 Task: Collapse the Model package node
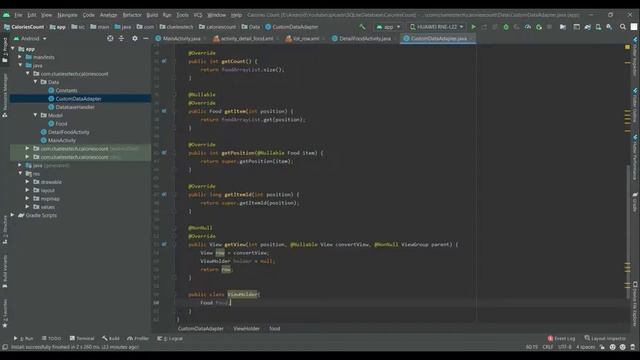[x=36, y=115]
